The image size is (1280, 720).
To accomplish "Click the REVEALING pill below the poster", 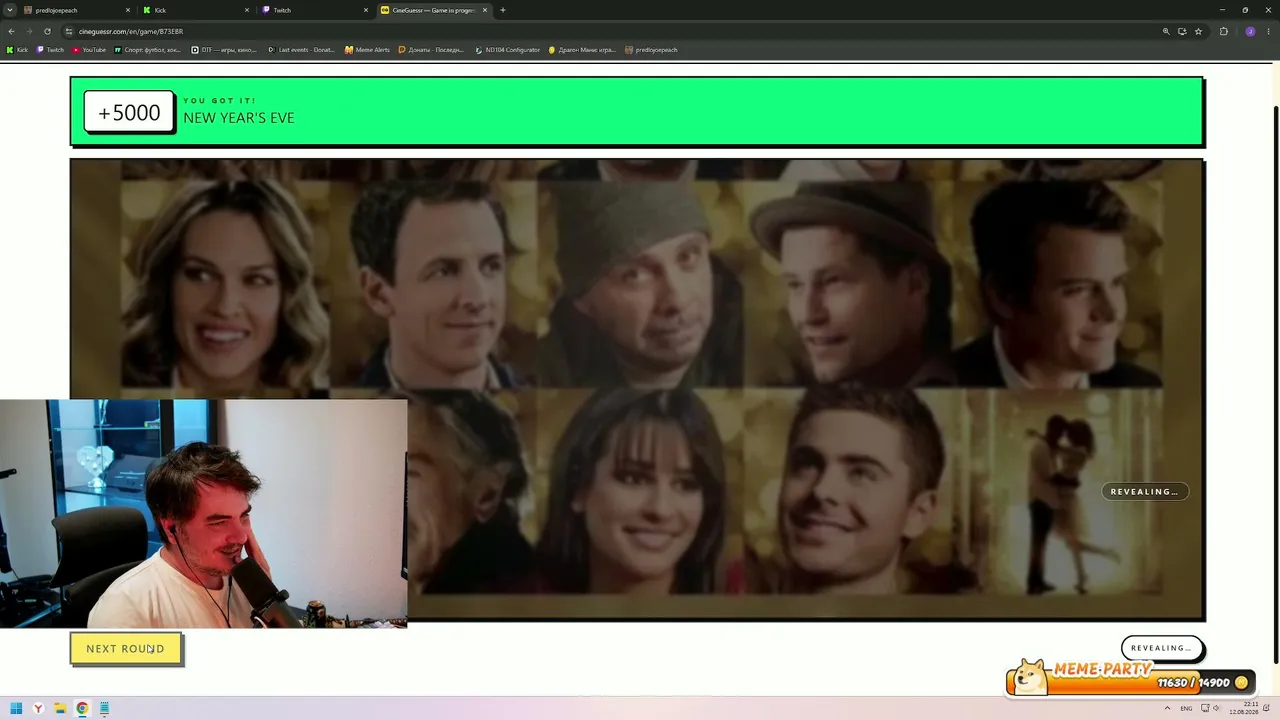I will click(x=1161, y=648).
